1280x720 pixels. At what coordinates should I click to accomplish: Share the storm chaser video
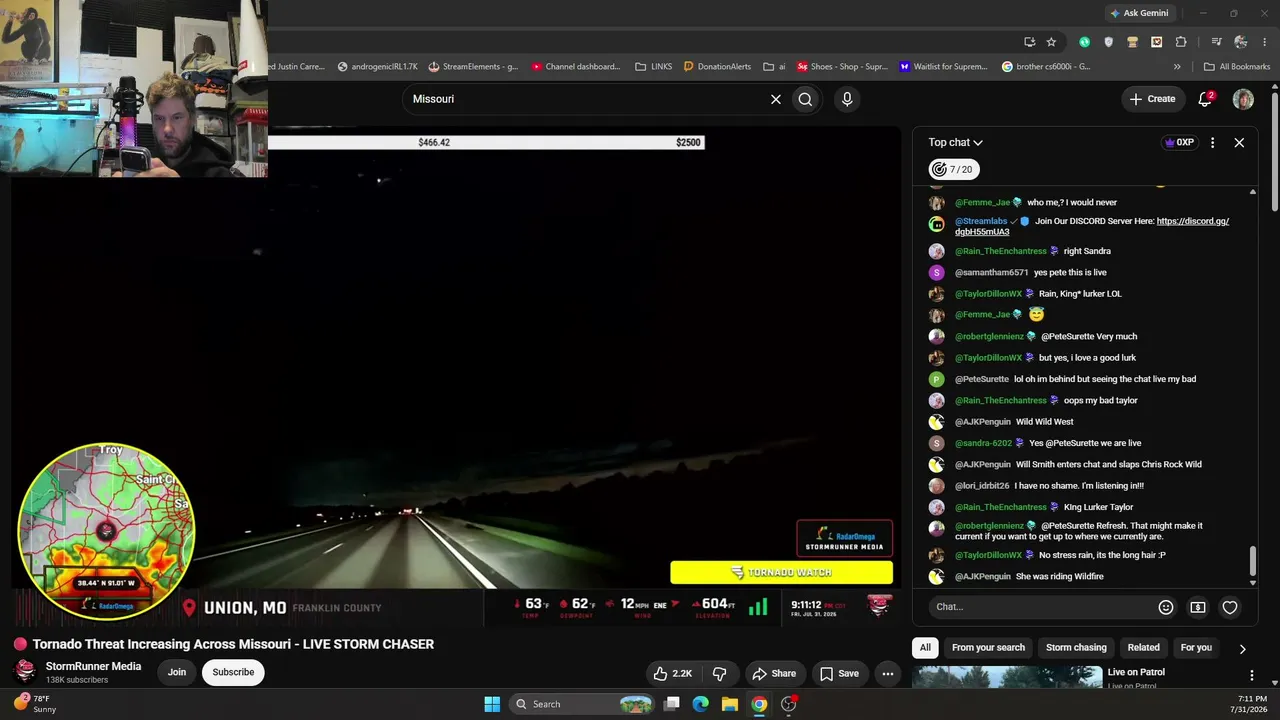pyautogui.click(x=774, y=674)
